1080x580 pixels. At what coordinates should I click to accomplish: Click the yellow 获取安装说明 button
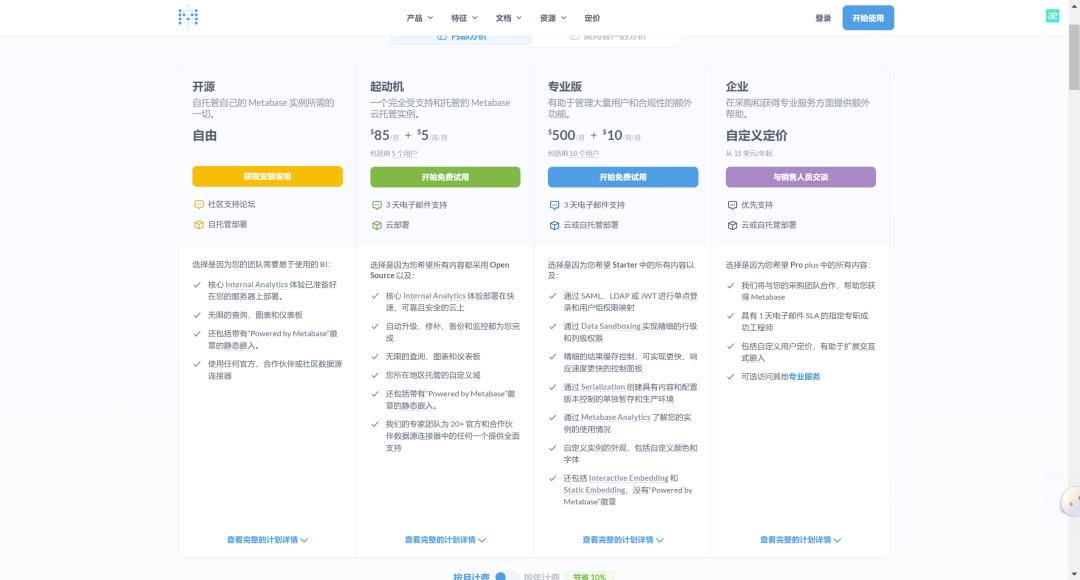point(267,176)
